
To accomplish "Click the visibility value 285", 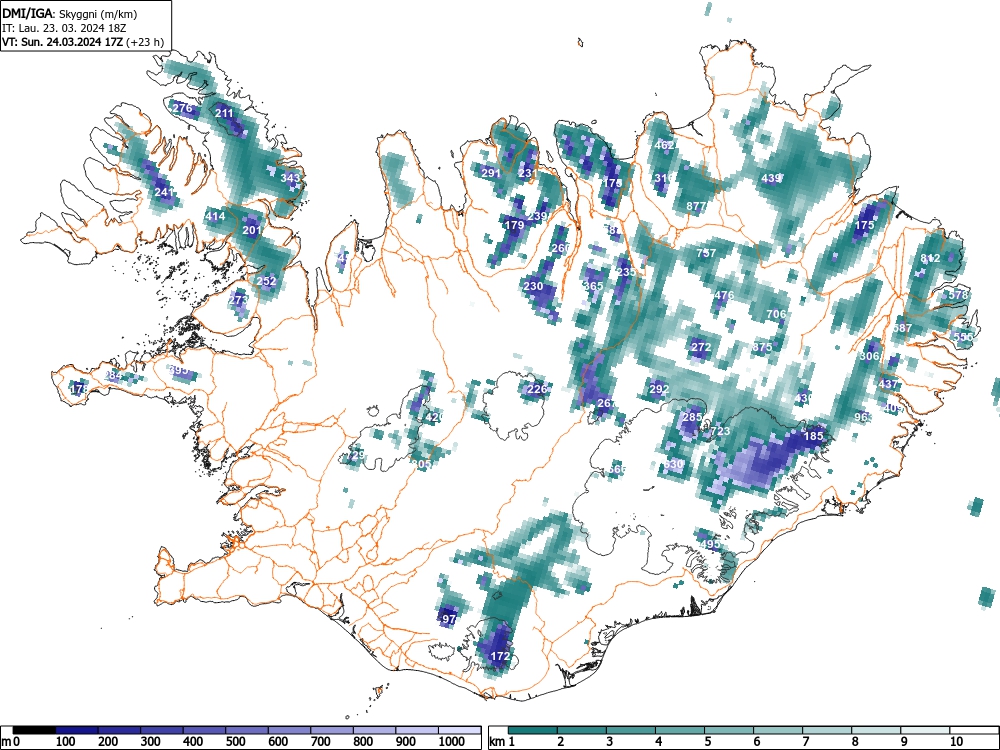I will [692, 417].
